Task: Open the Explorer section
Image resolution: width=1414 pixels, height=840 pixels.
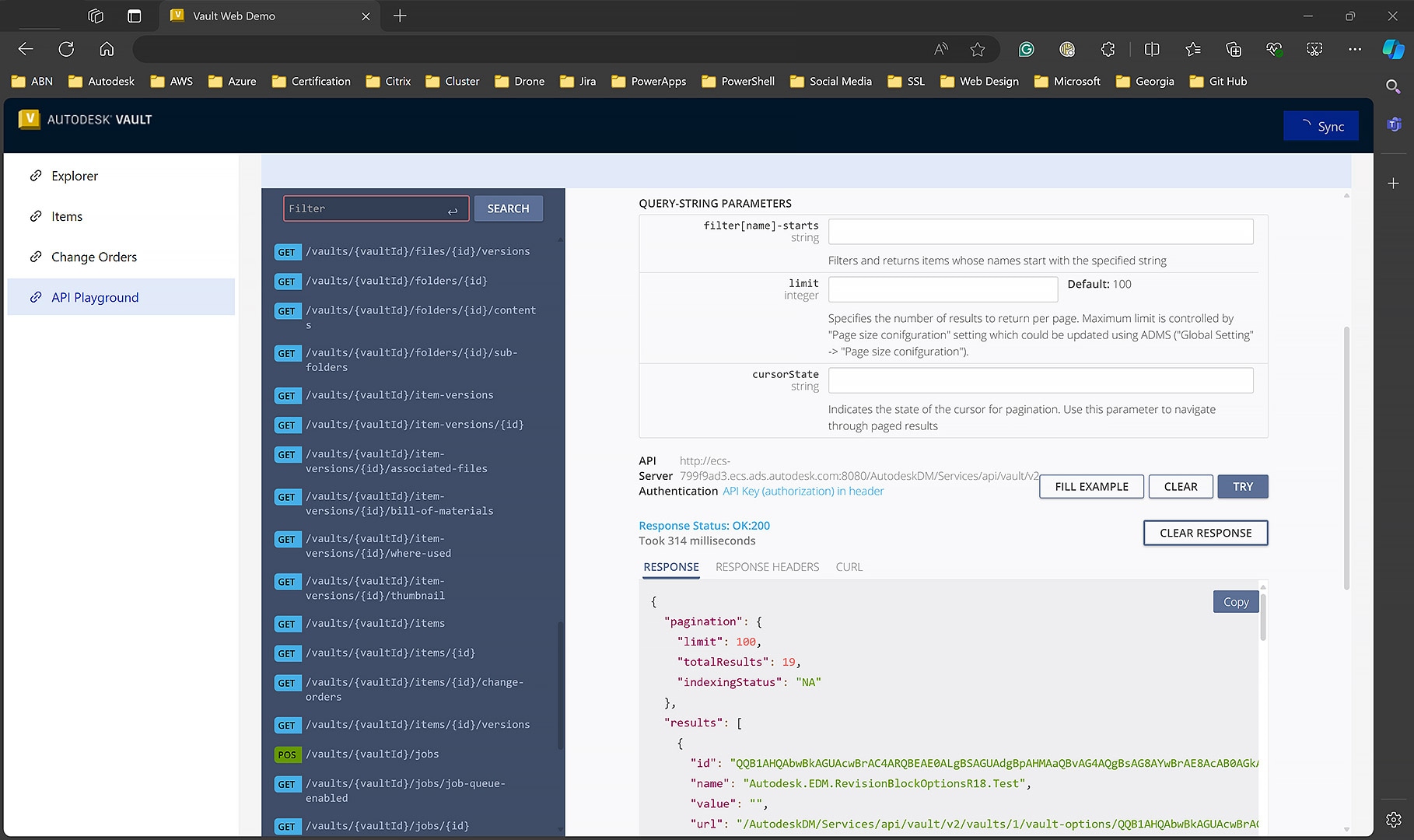Action: point(74,176)
